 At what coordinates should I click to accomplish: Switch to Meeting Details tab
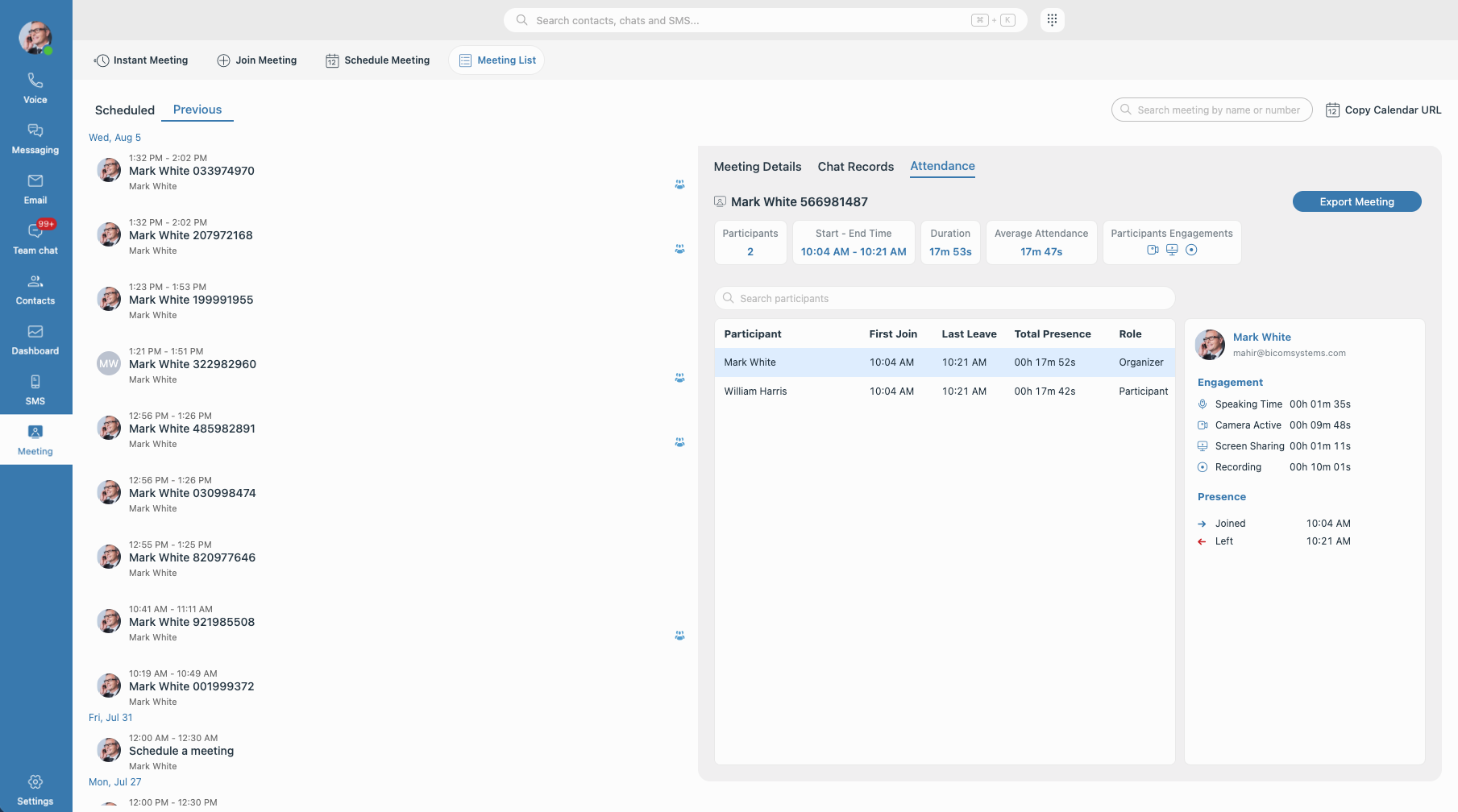[758, 167]
